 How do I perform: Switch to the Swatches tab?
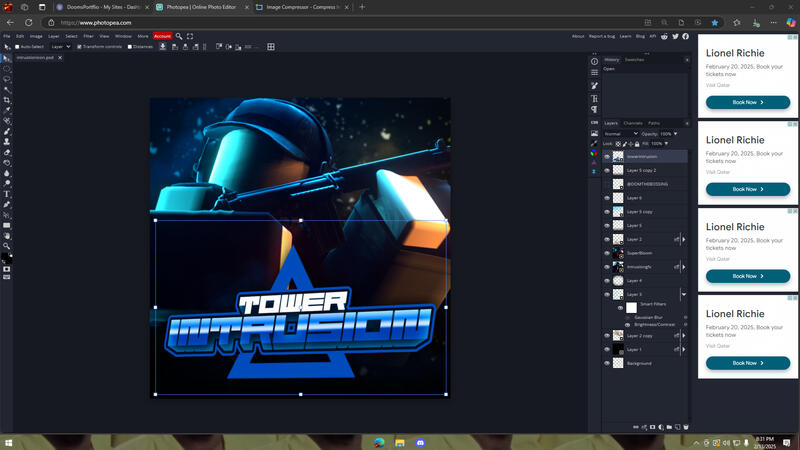click(x=634, y=60)
